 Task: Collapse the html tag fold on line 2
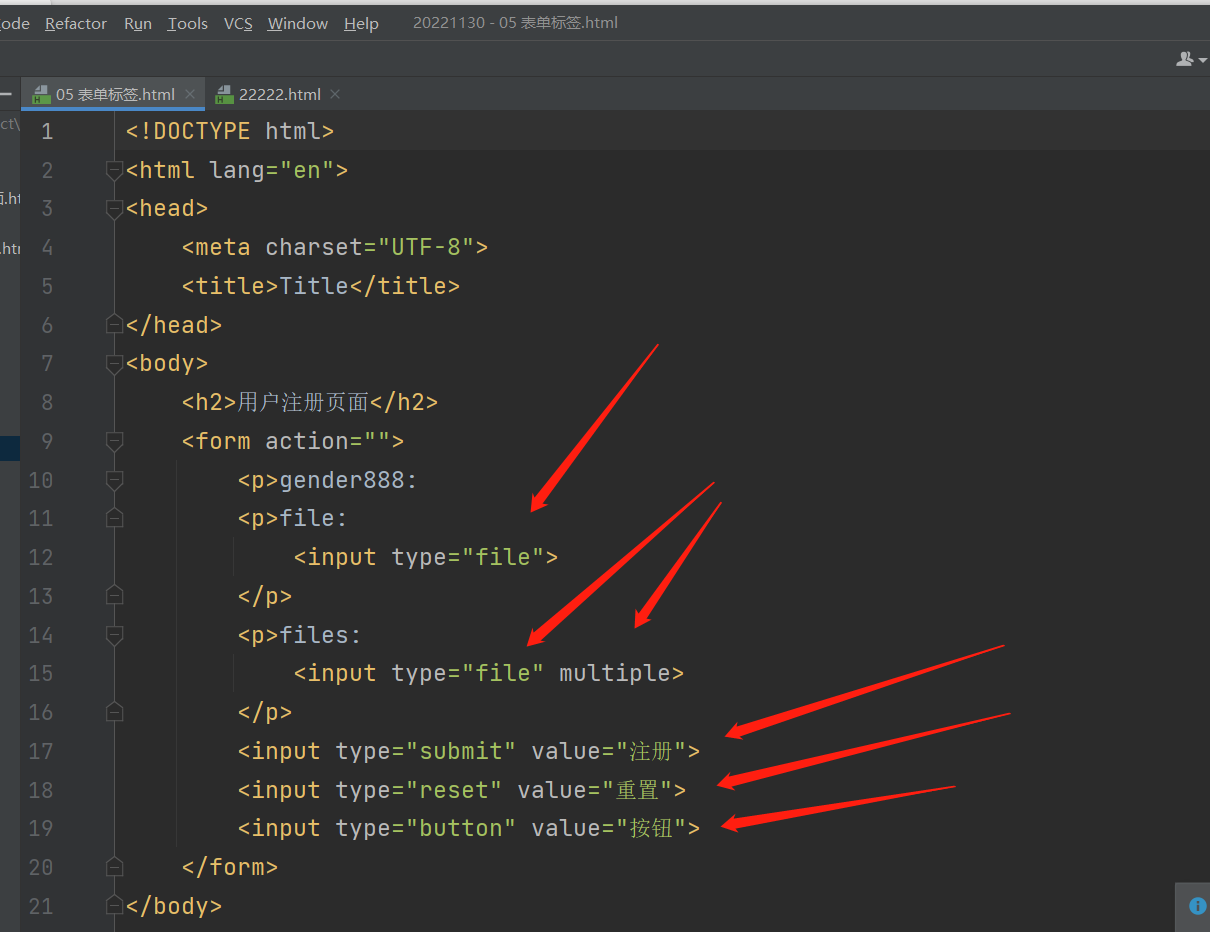(114, 171)
